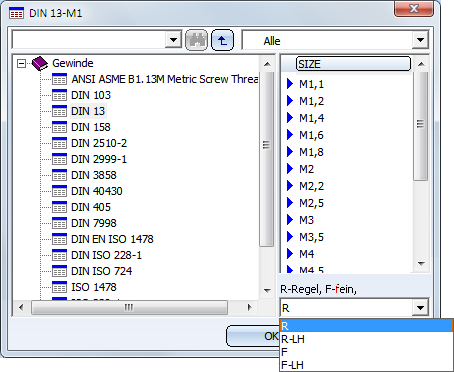Screen dimensions: 454x372
Task: Choose F-LH from the dropdown list
Action: coord(366,365)
